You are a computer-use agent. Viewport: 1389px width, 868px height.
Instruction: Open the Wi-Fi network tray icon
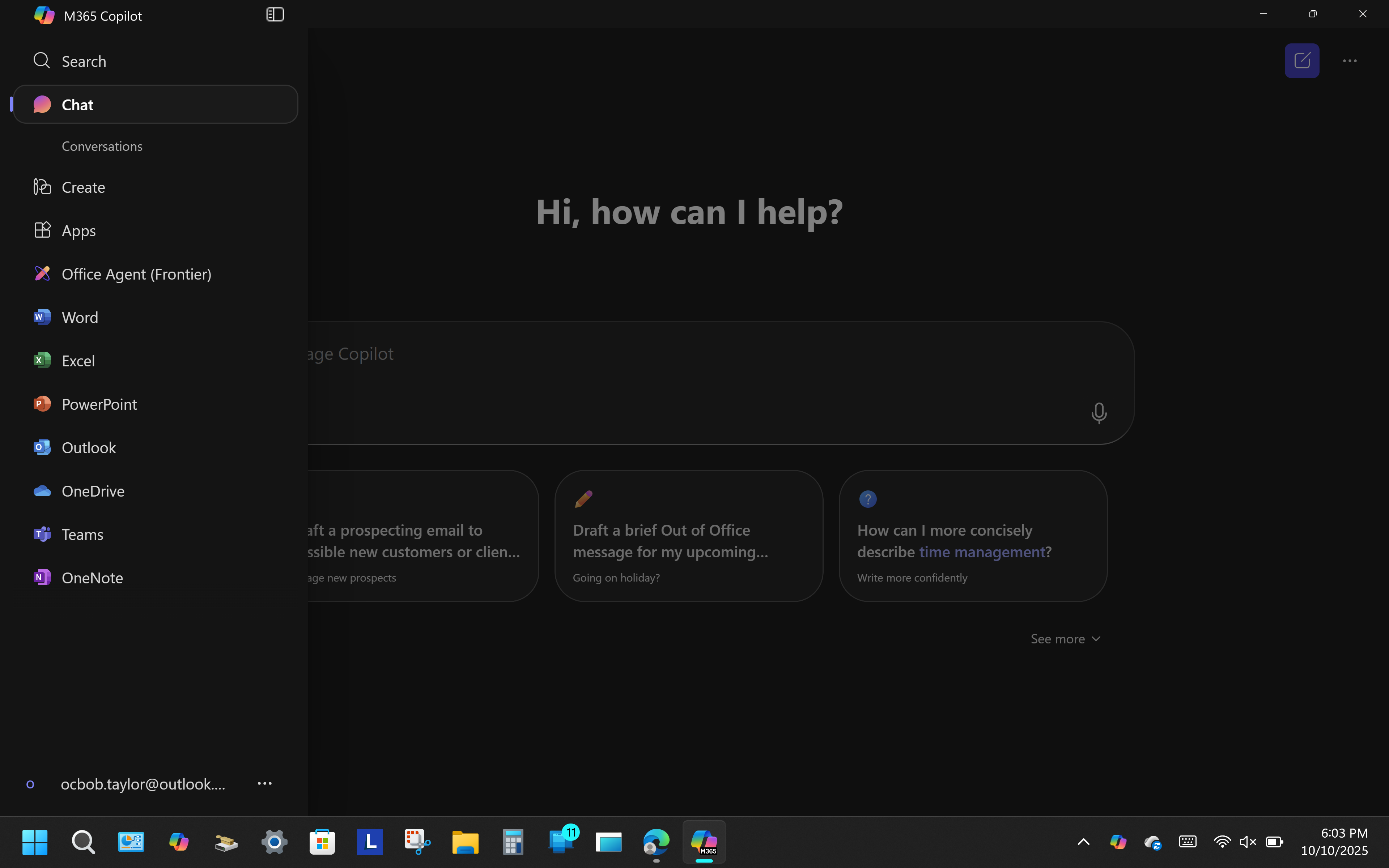coord(1222,842)
